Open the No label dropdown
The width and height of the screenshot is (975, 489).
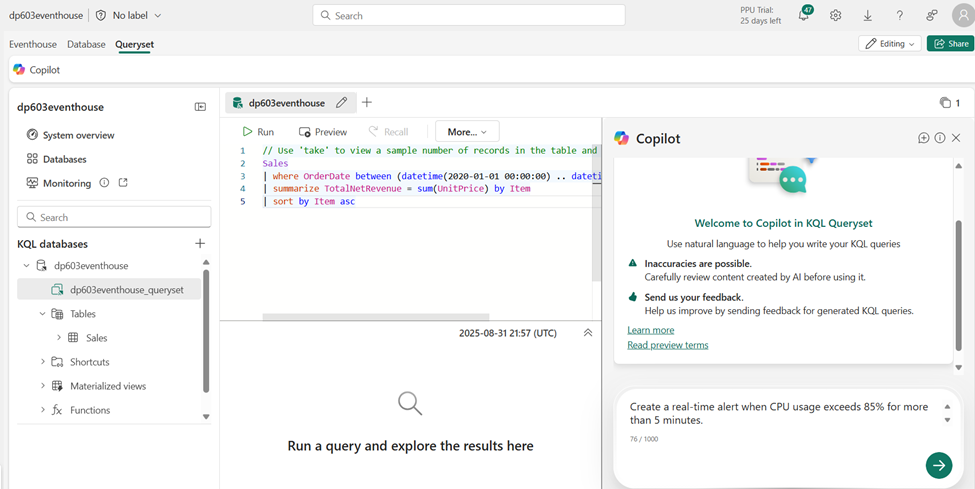tap(136, 15)
